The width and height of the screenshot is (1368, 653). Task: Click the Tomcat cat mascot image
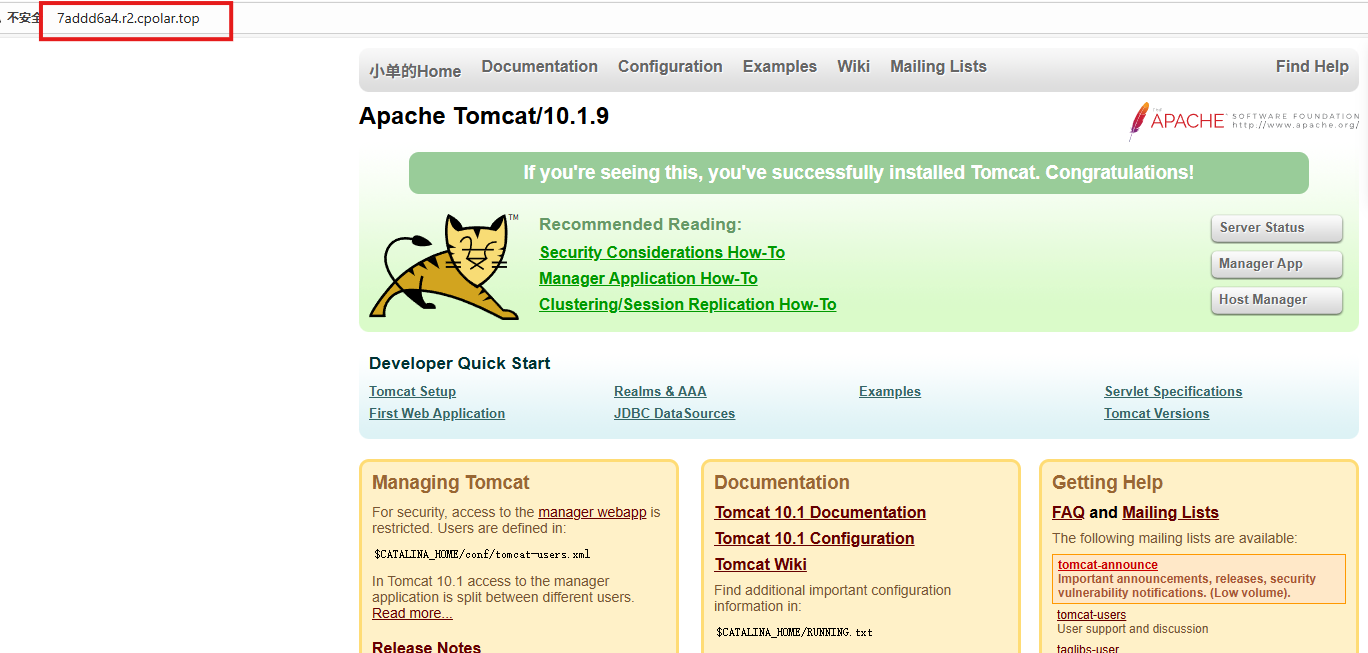pos(444,267)
